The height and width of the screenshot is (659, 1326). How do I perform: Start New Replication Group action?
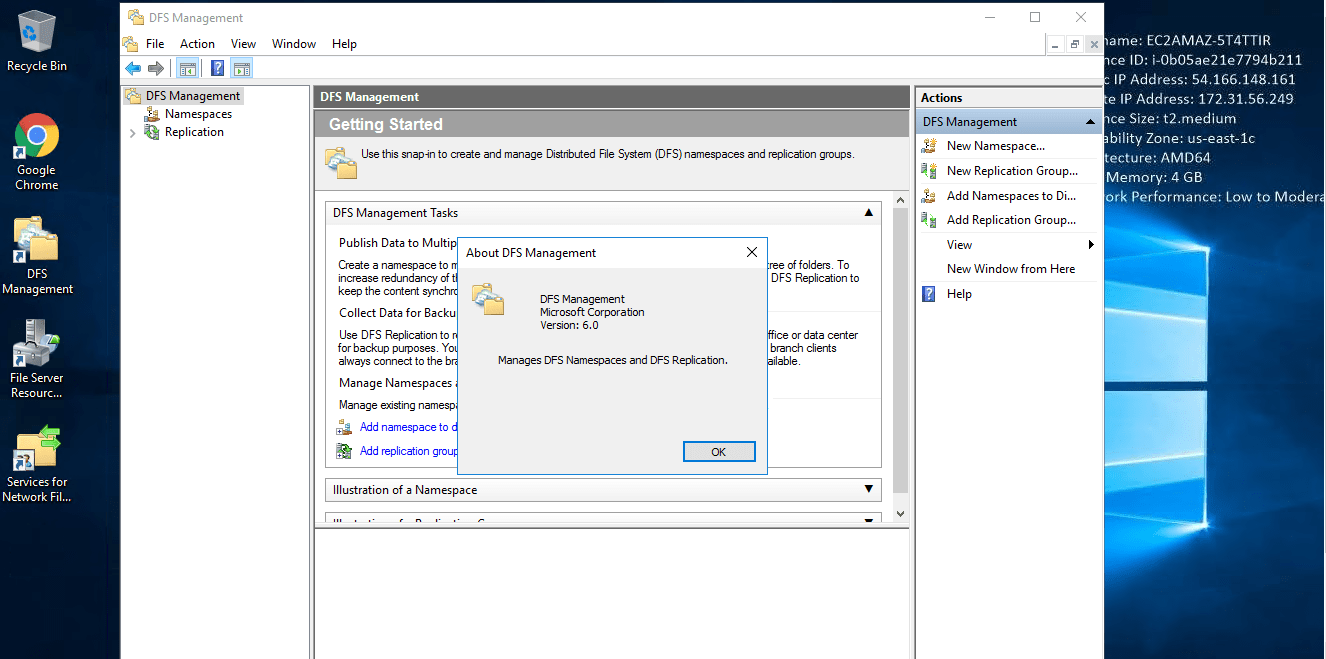(1011, 171)
